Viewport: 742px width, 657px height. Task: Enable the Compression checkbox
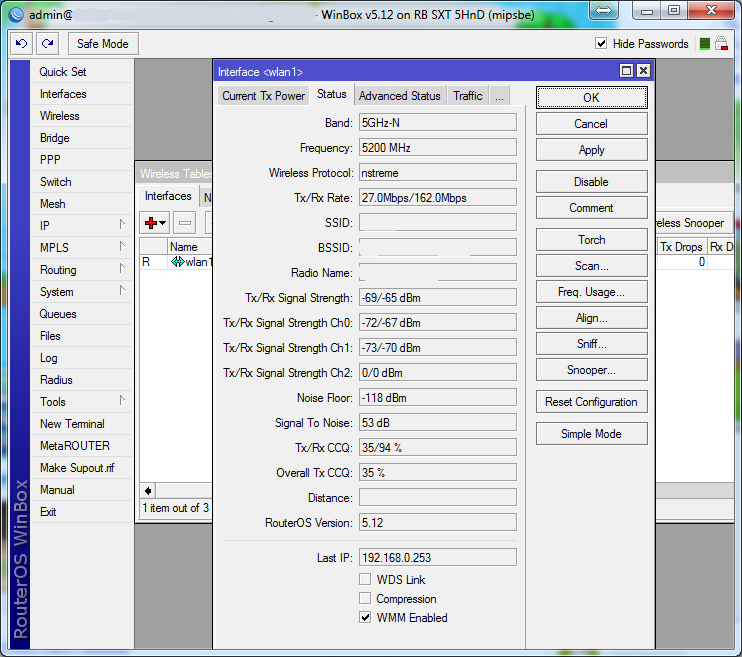pos(365,598)
